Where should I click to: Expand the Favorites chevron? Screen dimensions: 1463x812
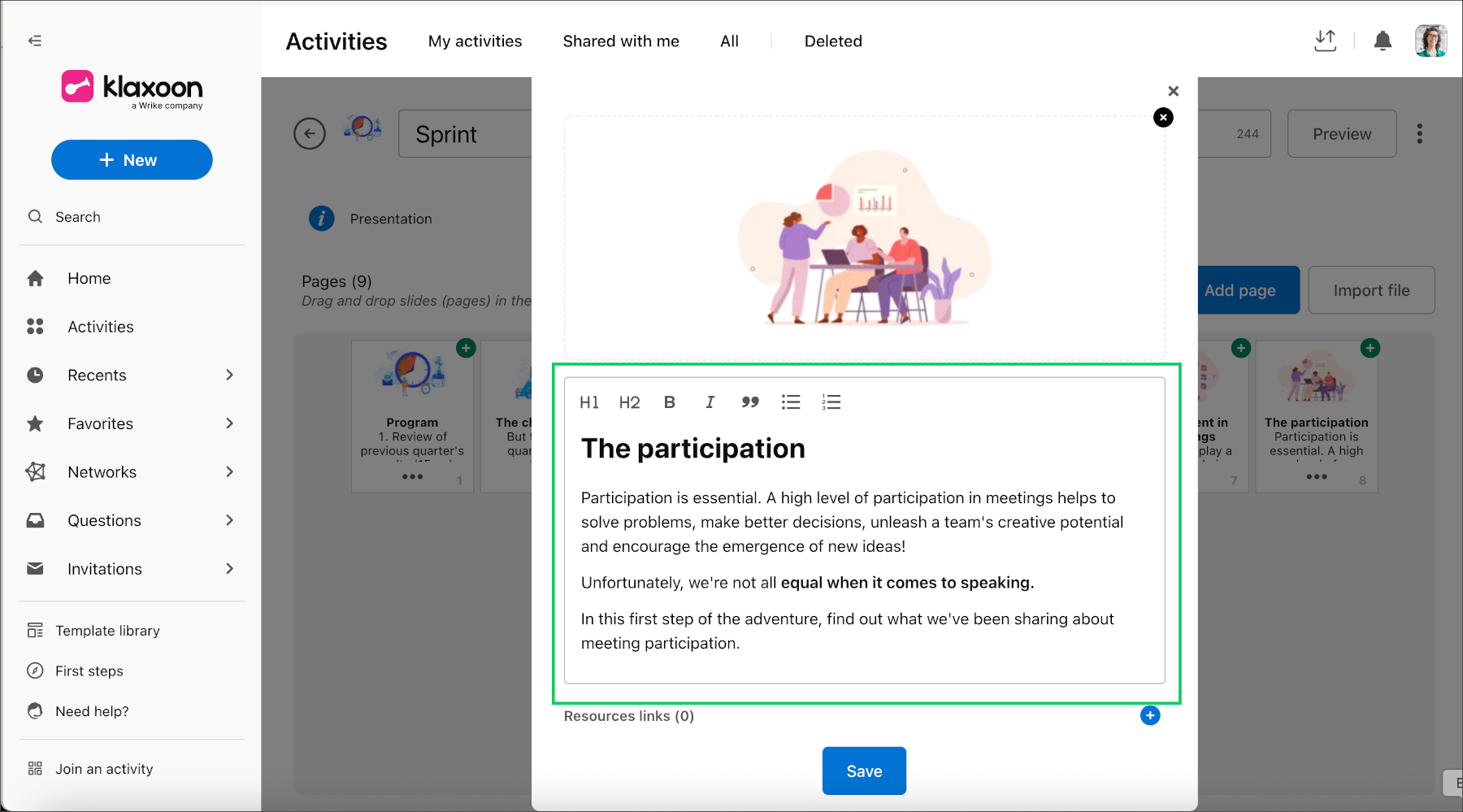coord(229,423)
